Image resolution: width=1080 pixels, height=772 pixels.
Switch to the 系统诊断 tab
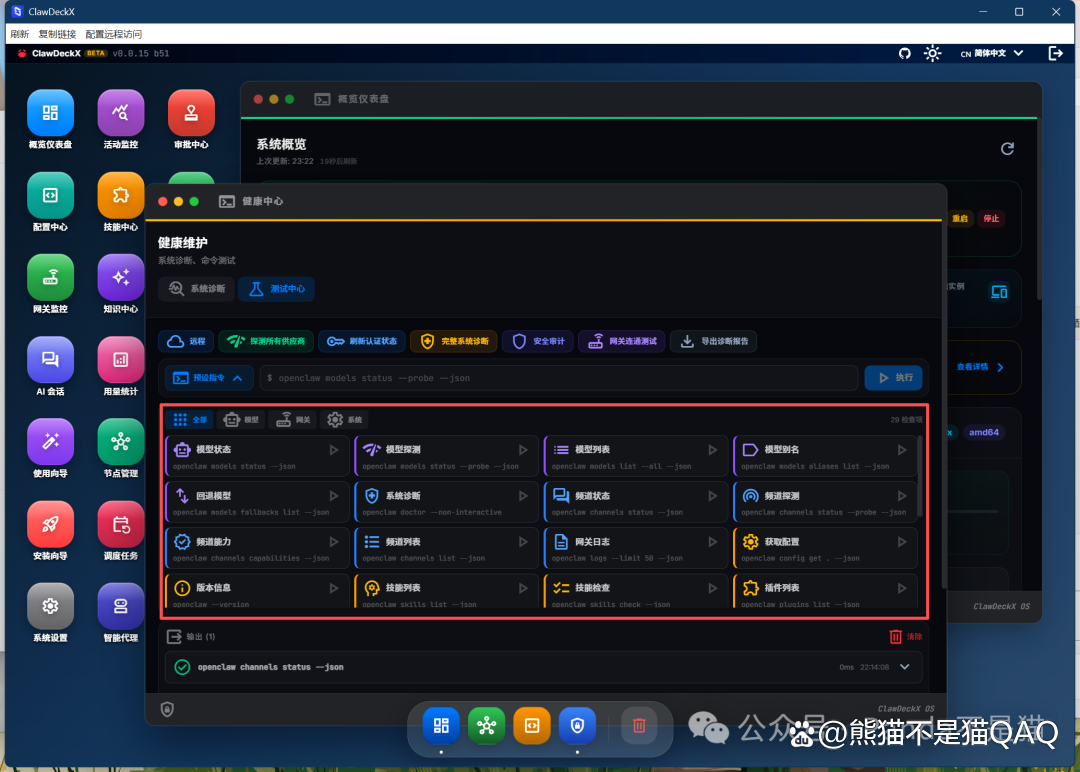coord(196,289)
